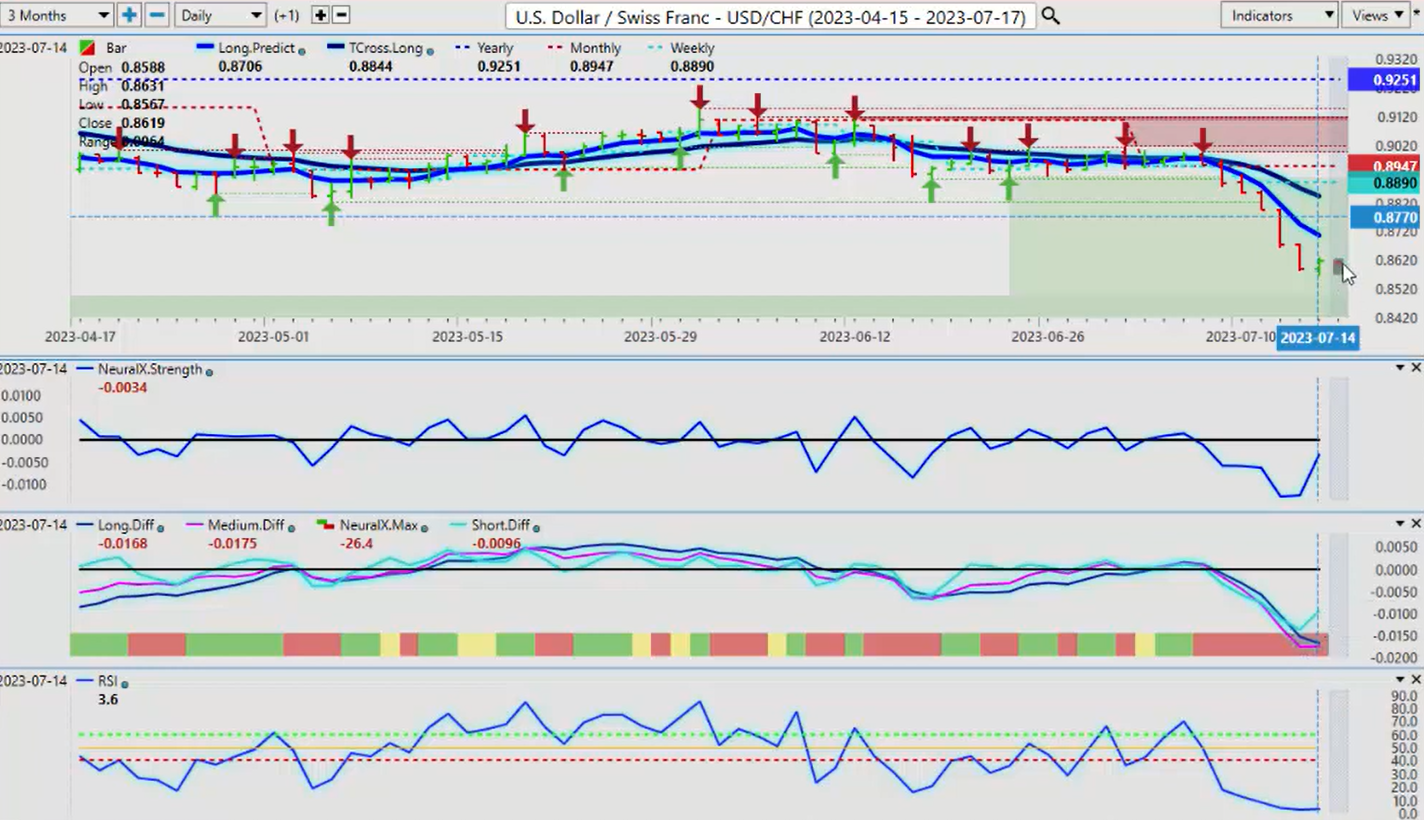The width and height of the screenshot is (1424, 820).
Task: Click the RSI value 3.6
Action: 108,699
